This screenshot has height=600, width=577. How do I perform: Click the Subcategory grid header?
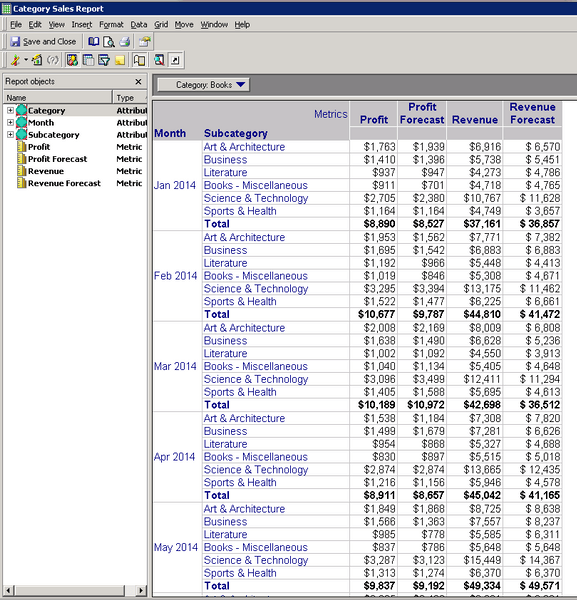[x=236, y=133]
